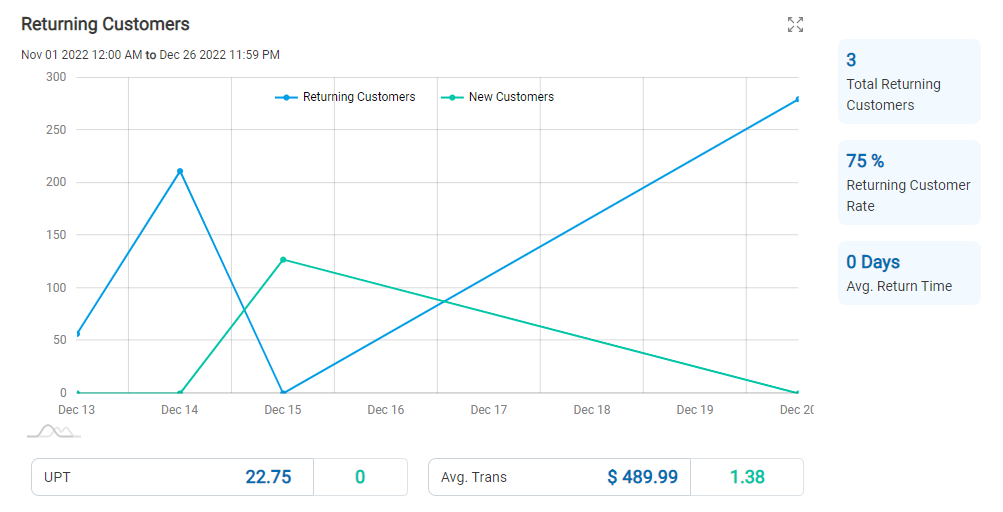
Task: Click the Avg. Trans amount $489.99
Action: (642, 477)
